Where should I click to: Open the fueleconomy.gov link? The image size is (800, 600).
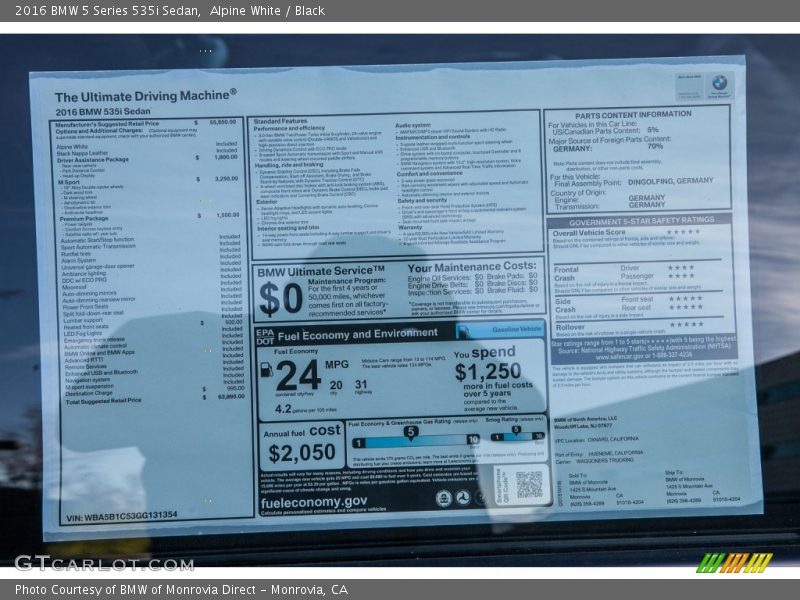pyautogui.click(x=314, y=502)
